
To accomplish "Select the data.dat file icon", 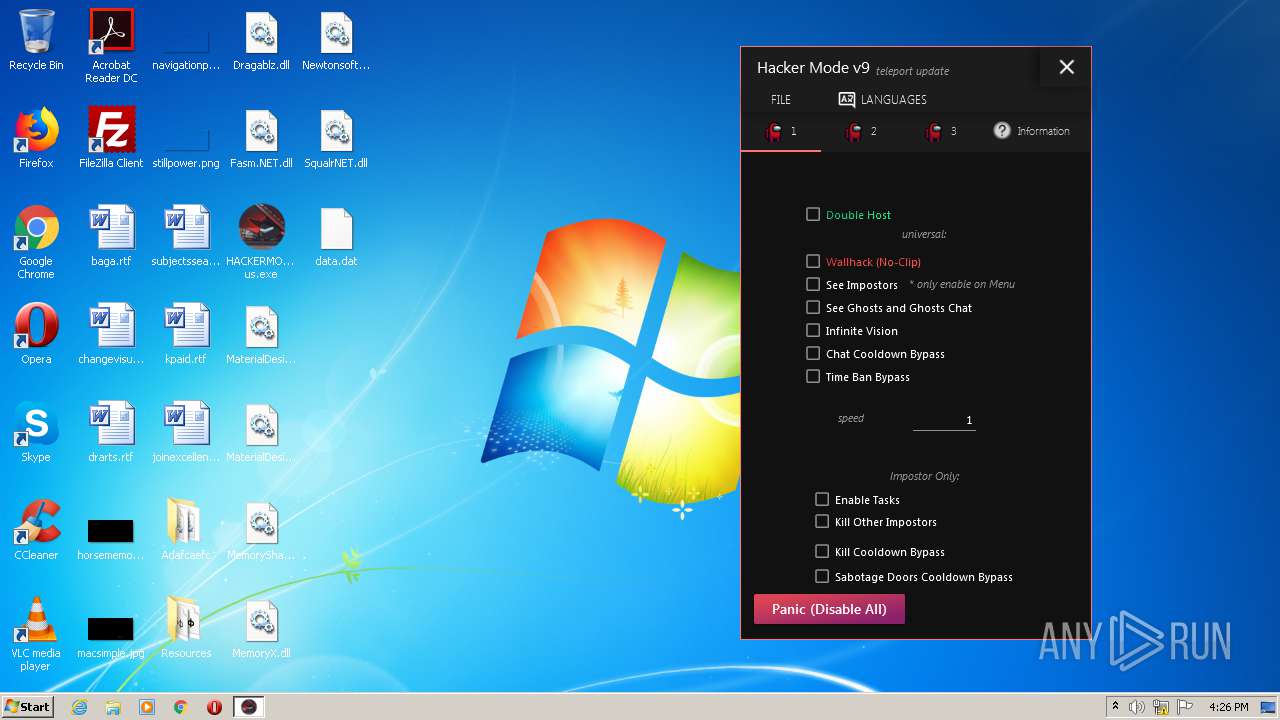I will 336,236.
